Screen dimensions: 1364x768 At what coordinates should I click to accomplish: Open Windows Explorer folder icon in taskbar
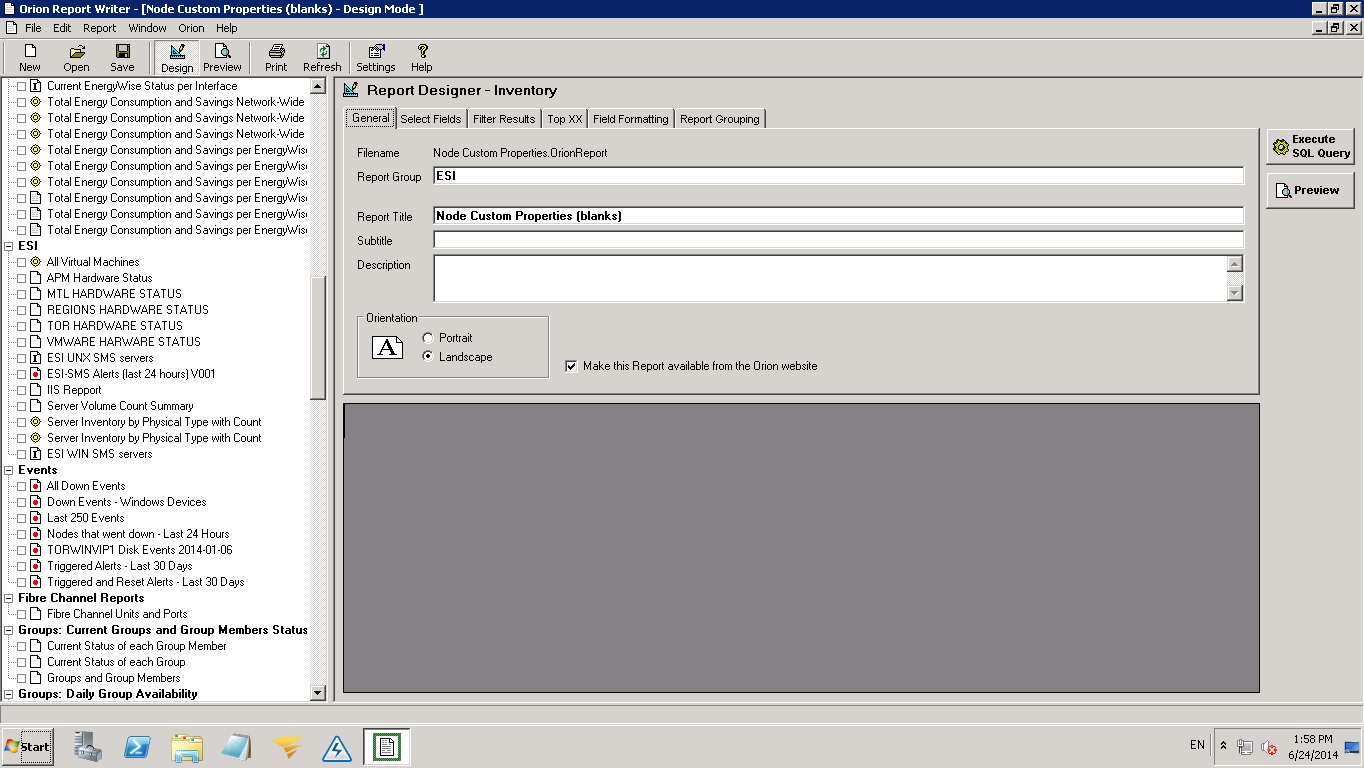pyautogui.click(x=187, y=747)
